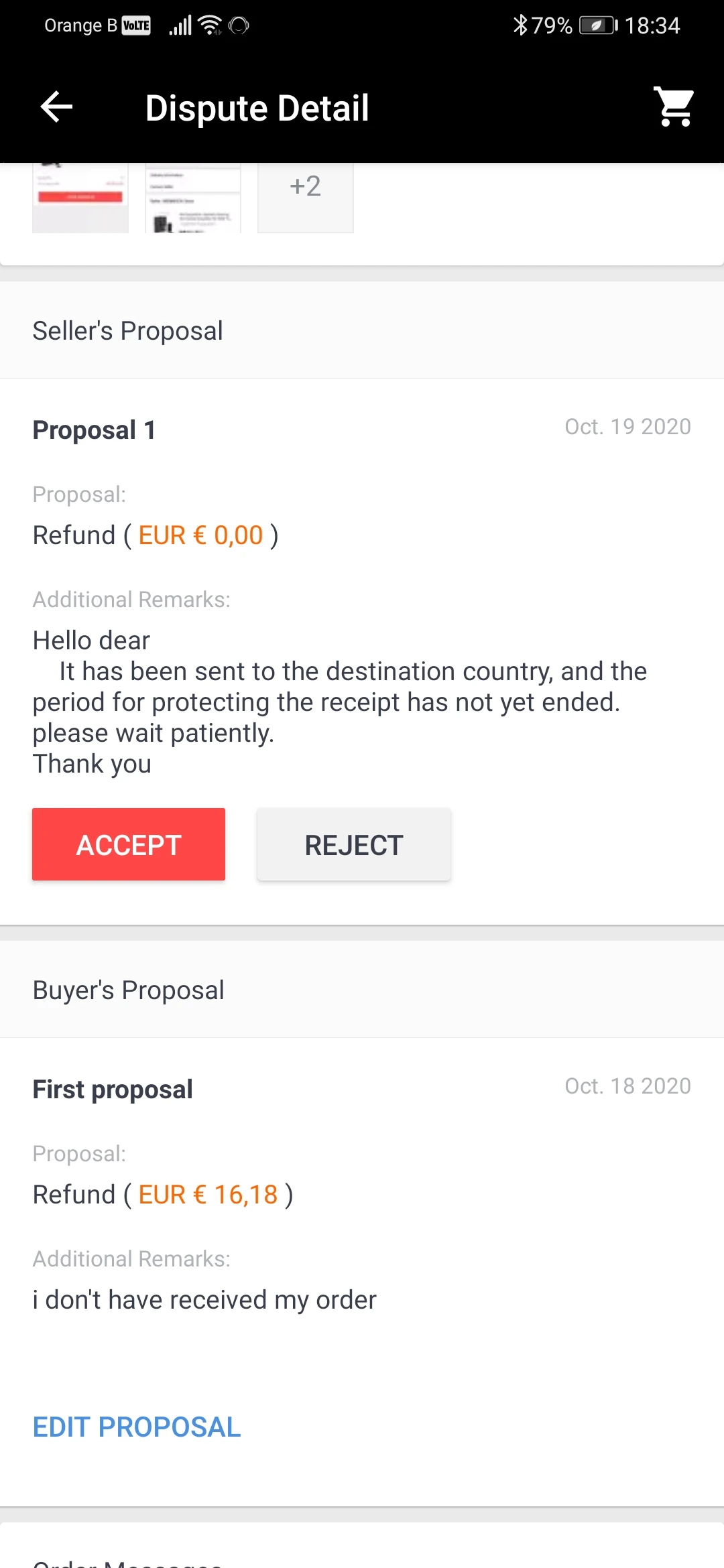The height and width of the screenshot is (1568, 724).
Task: Tap the EUR € 0,00 refund amount
Action: tap(200, 535)
